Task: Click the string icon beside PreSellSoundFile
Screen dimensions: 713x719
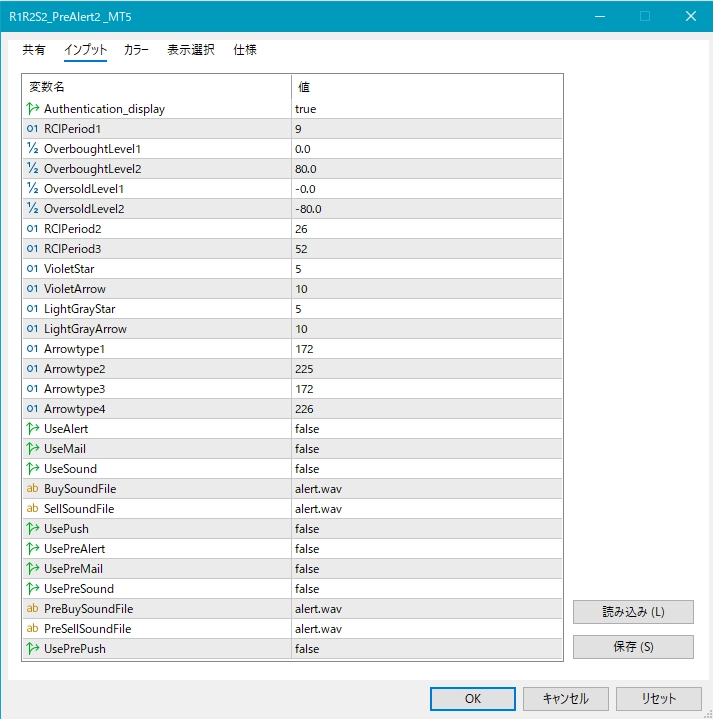Action: click(x=33, y=629)
